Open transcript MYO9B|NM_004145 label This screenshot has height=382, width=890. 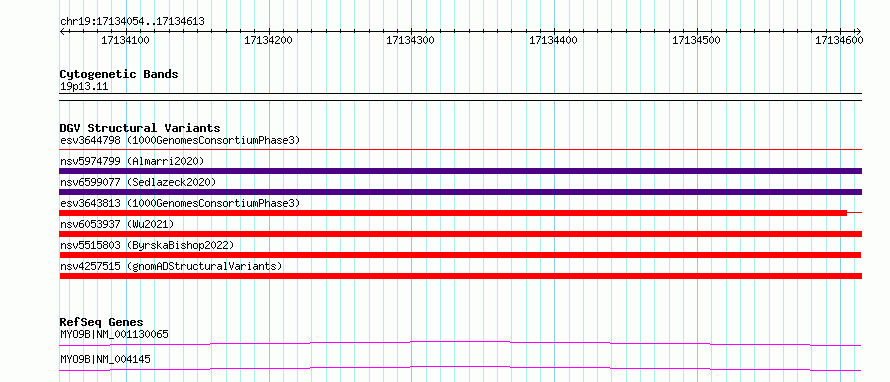click(x=105, y=359)
